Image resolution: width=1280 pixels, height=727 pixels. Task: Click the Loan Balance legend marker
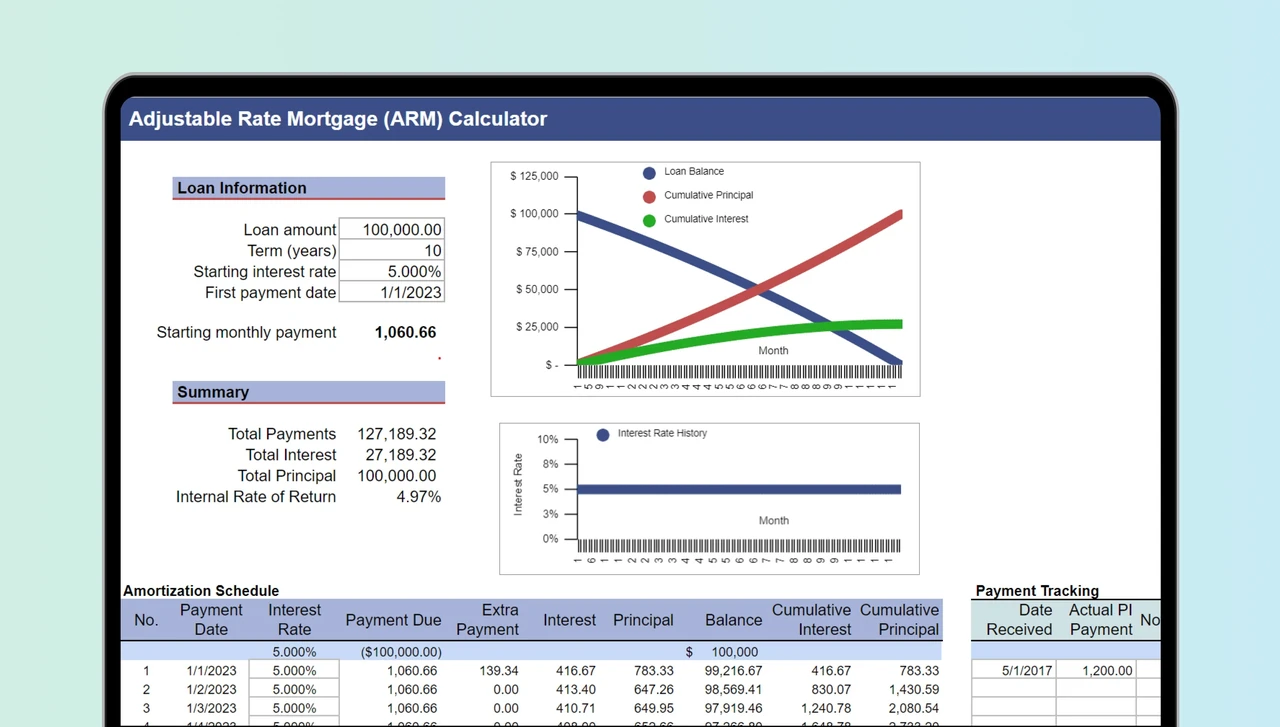[649, 173]
